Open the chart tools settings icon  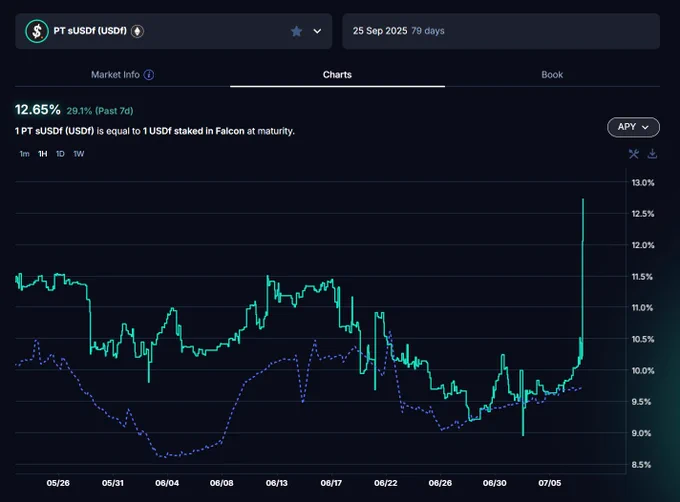[634, 154]
